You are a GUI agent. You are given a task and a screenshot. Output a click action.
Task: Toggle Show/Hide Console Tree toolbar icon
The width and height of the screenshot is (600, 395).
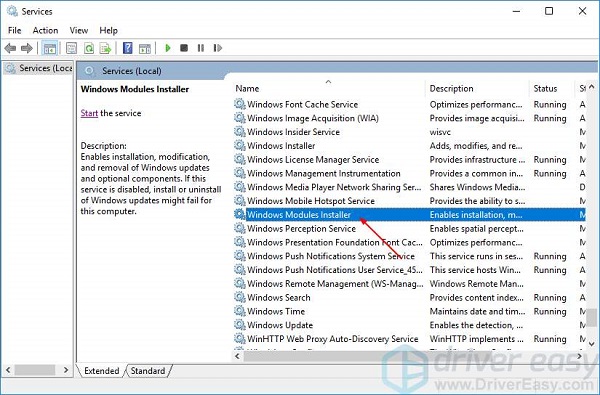tap(50, 48)
